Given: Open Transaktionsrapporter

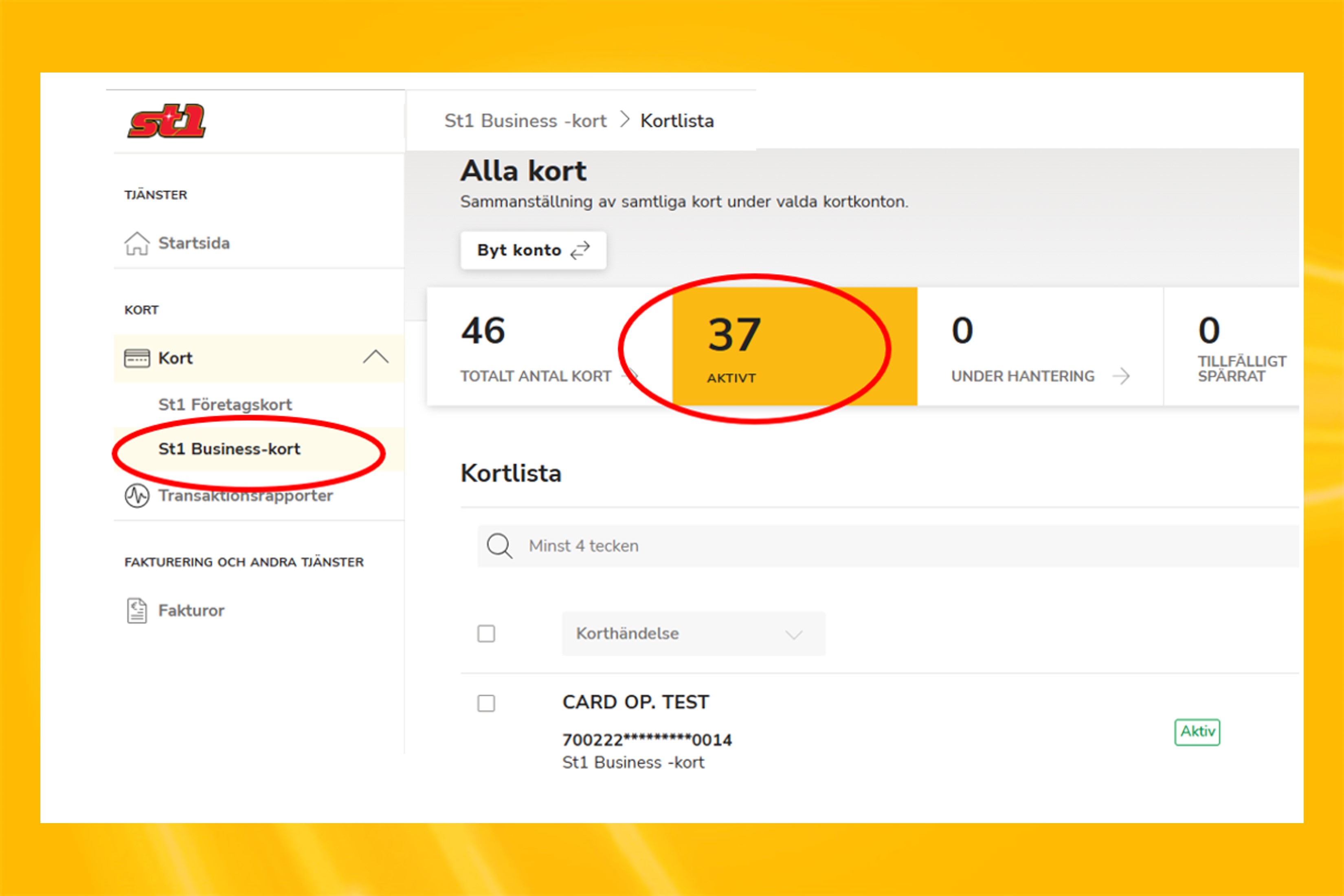Looking at the screenshot, I should point(246,495).
